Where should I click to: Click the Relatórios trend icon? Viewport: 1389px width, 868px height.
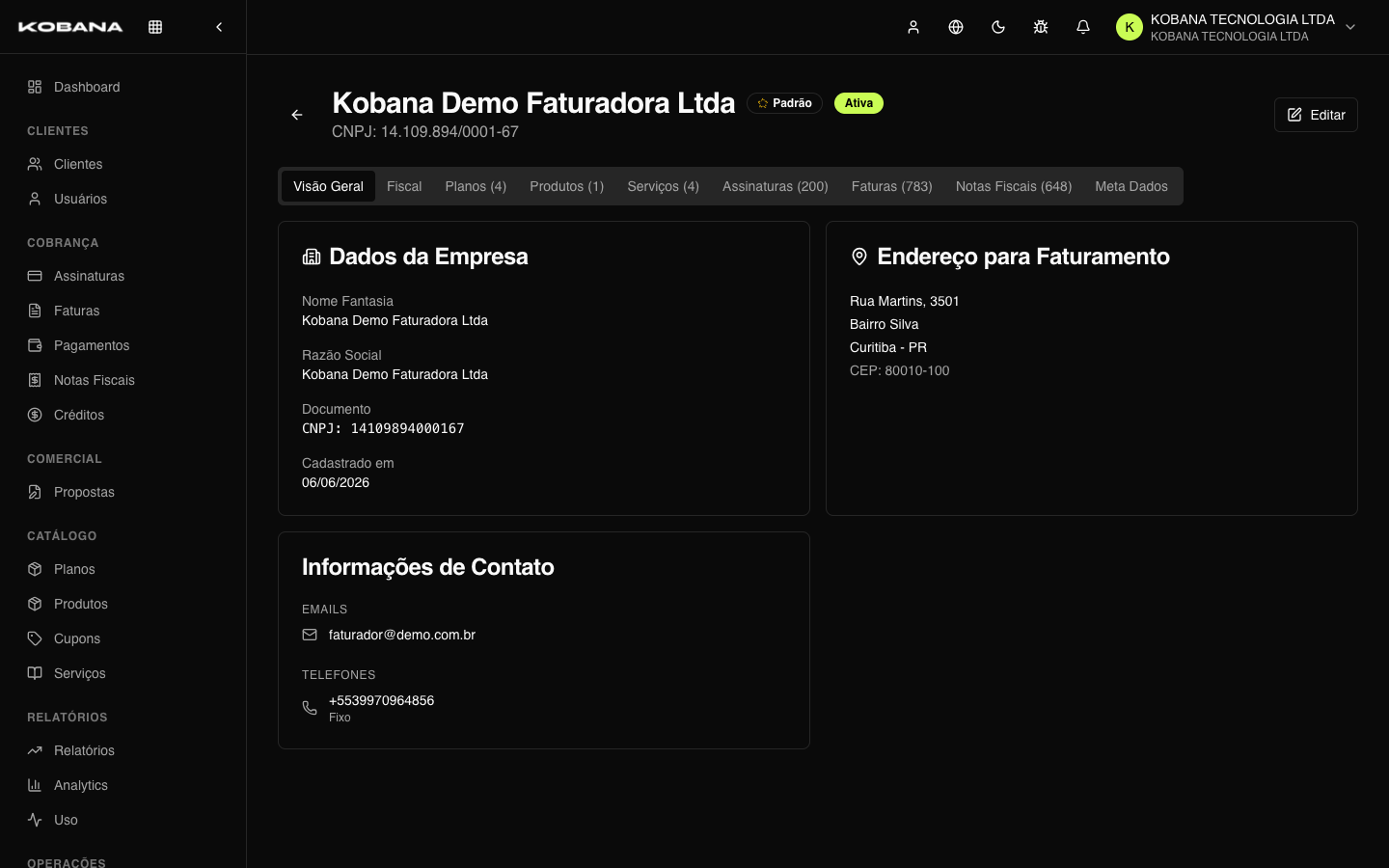35,750
